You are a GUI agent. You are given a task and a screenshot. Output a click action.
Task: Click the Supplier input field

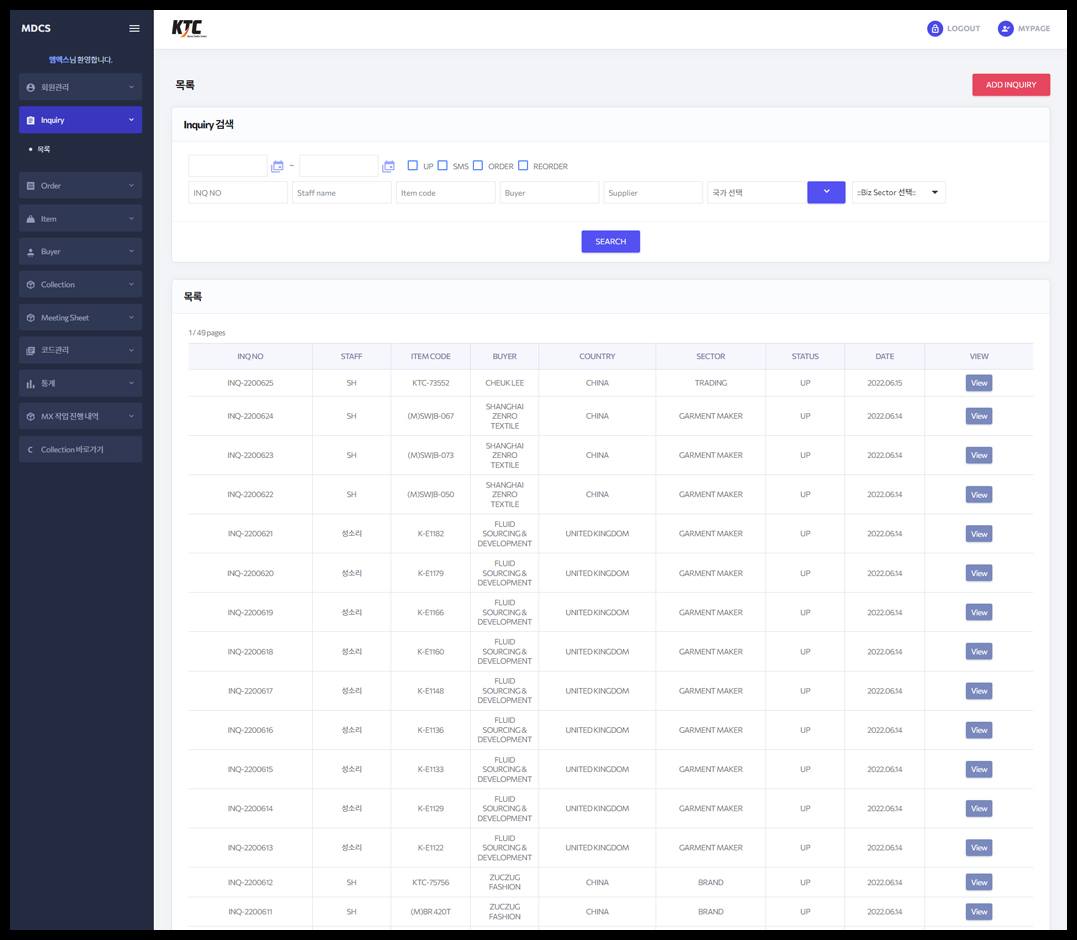[653, 193]
